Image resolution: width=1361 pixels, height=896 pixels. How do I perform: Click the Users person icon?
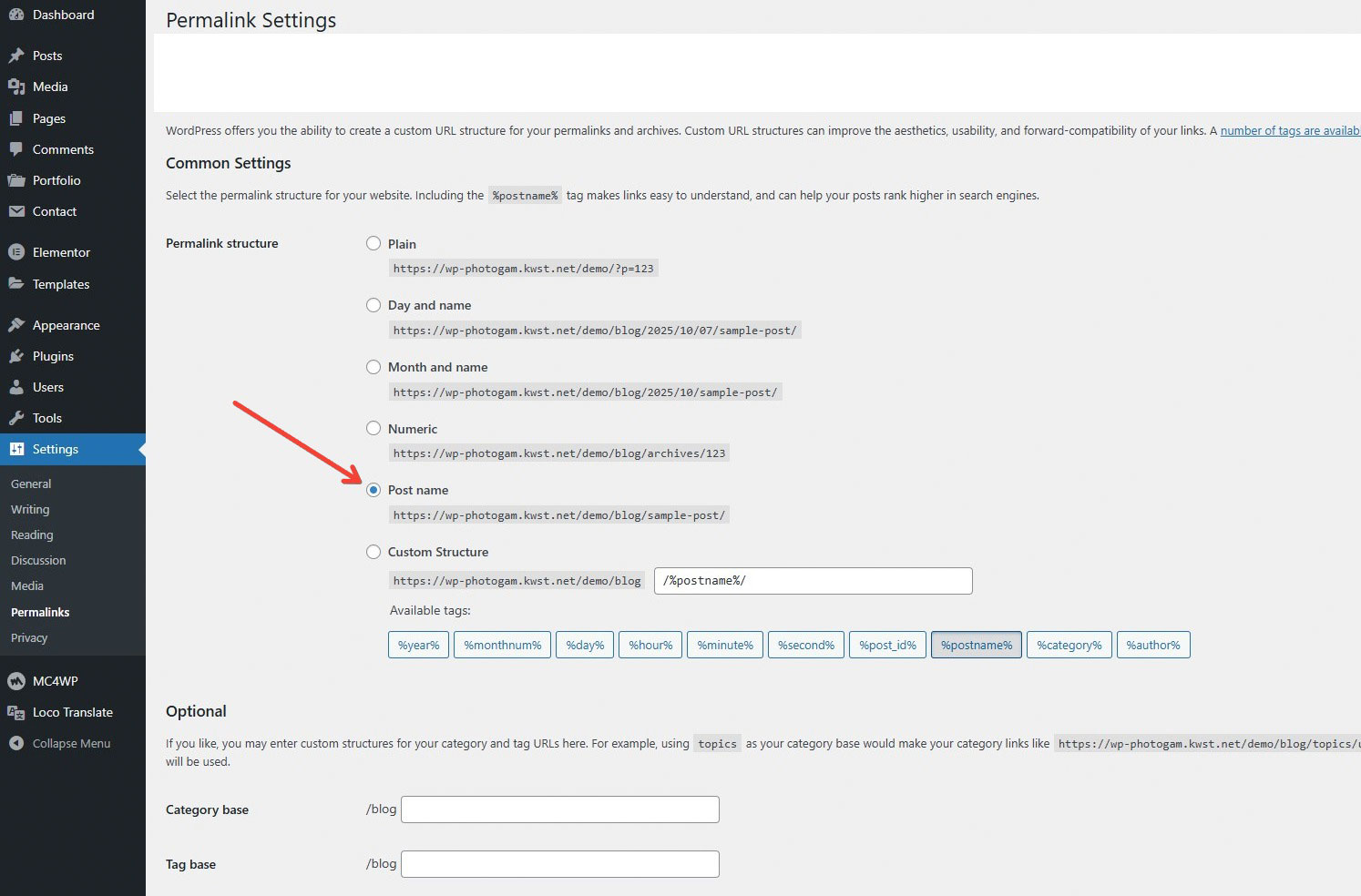click(x=16, y=387)
